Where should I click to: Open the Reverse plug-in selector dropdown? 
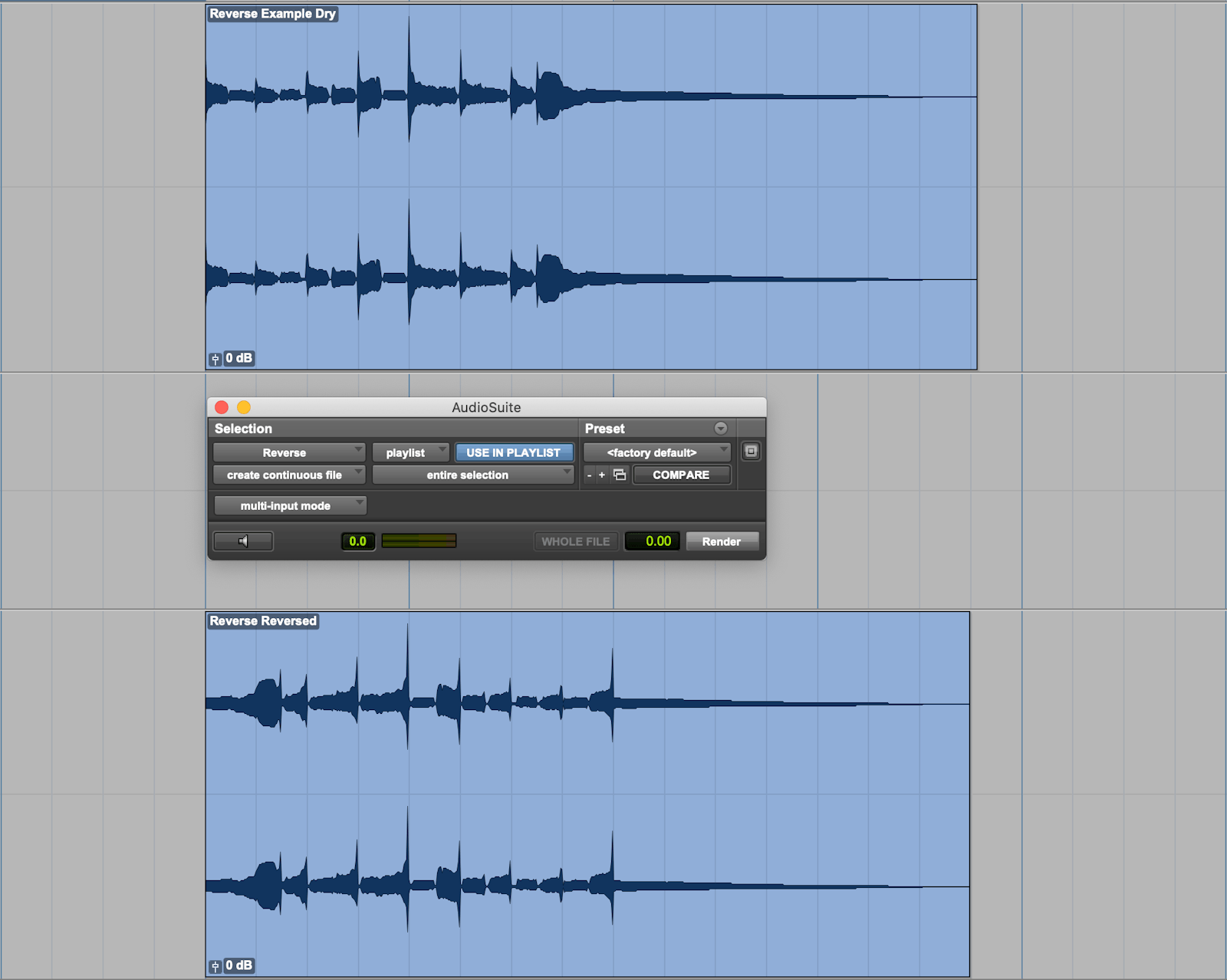coord(289,453)
